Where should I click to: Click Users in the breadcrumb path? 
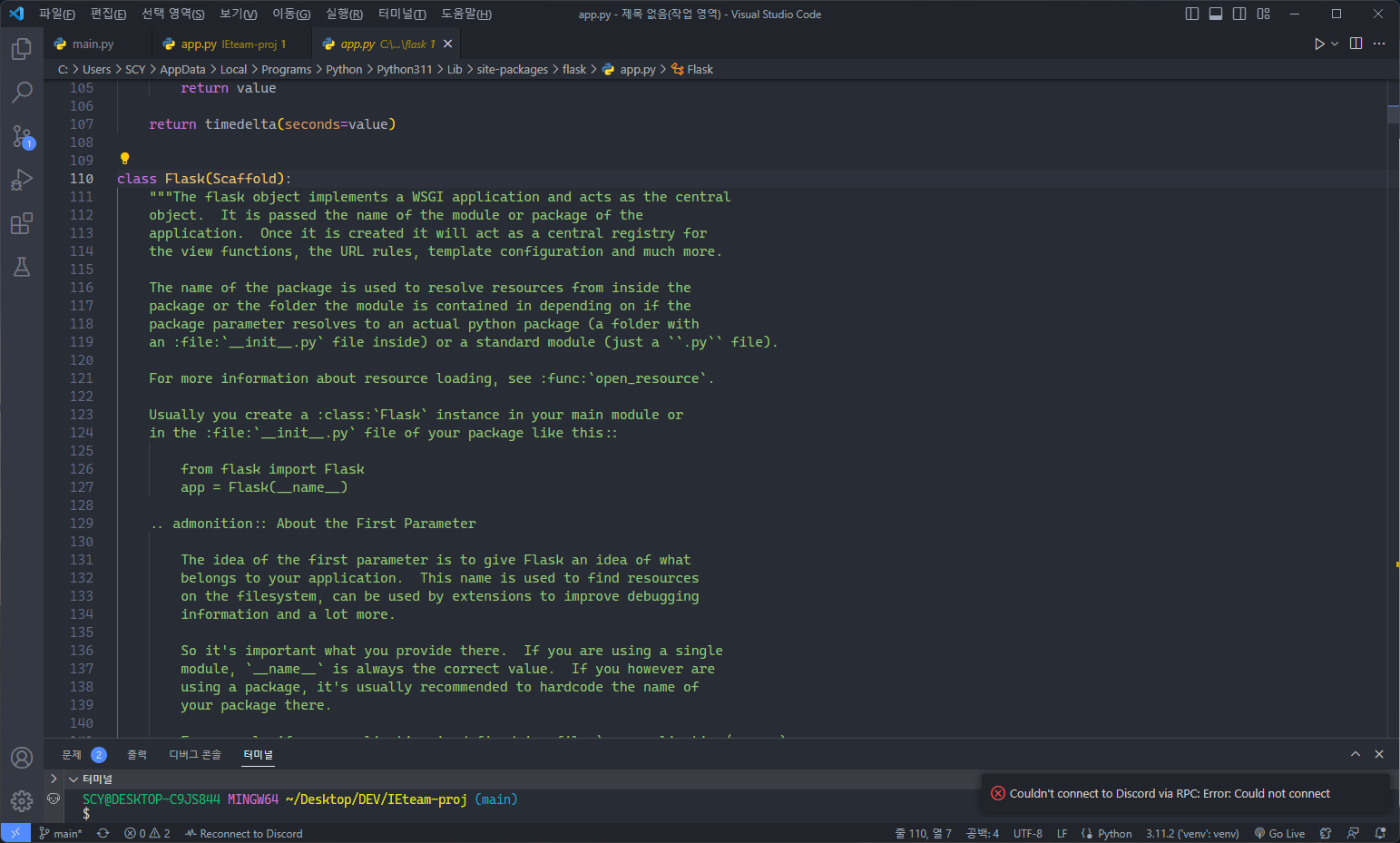coord(97,69)
